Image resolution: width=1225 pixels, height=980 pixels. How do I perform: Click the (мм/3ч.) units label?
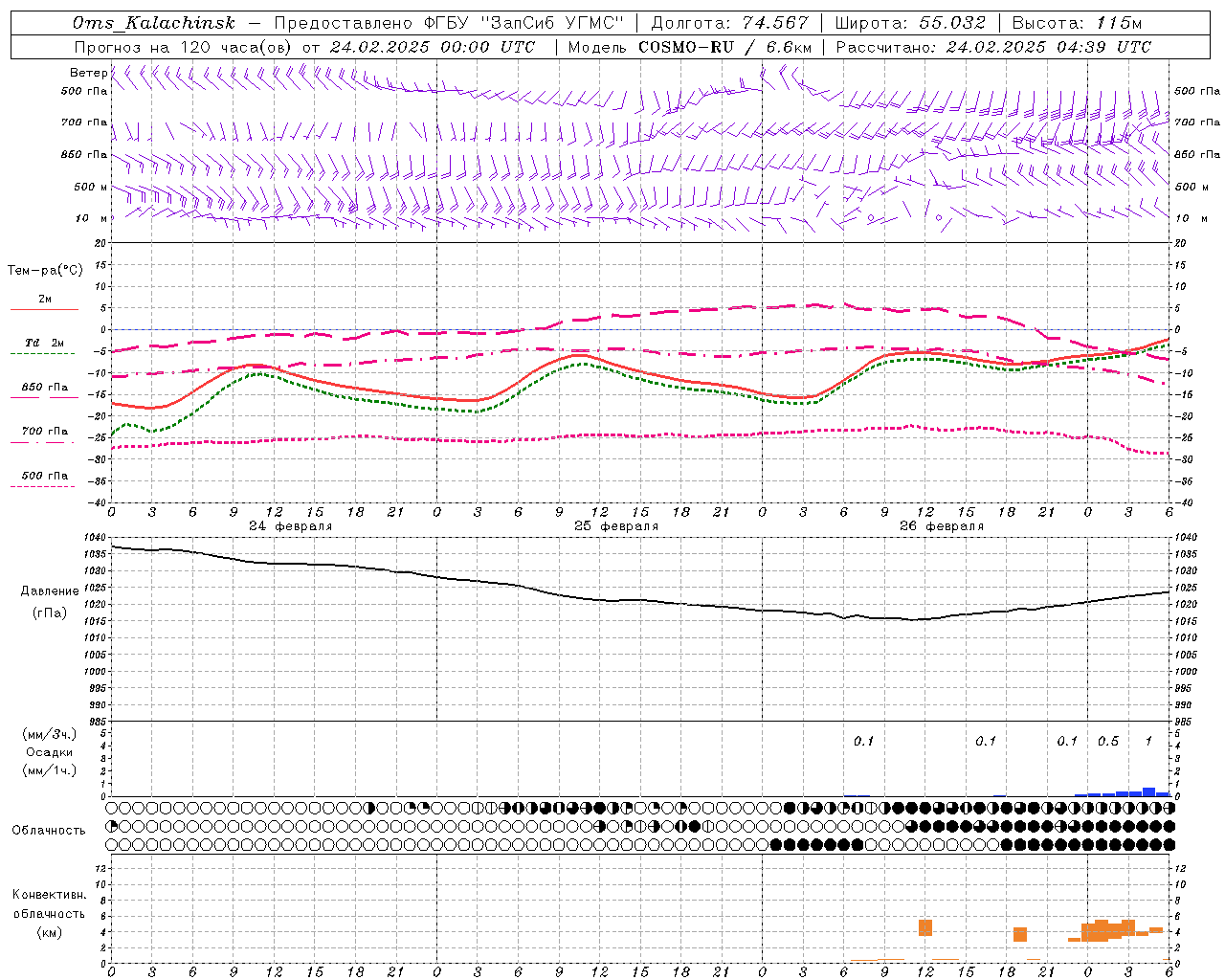pos(50,735)
